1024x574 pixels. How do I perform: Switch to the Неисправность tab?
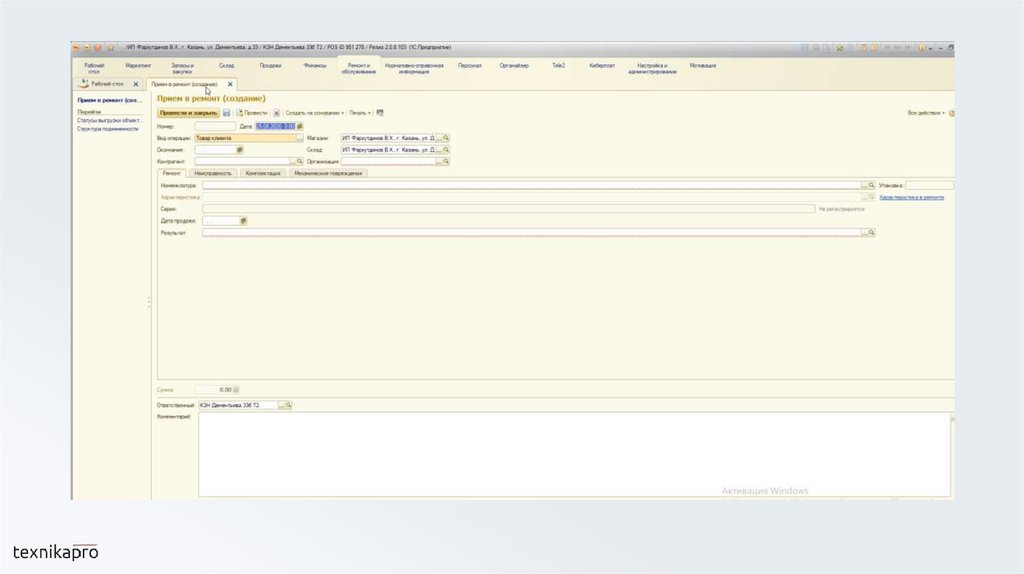tap(213, 173)
